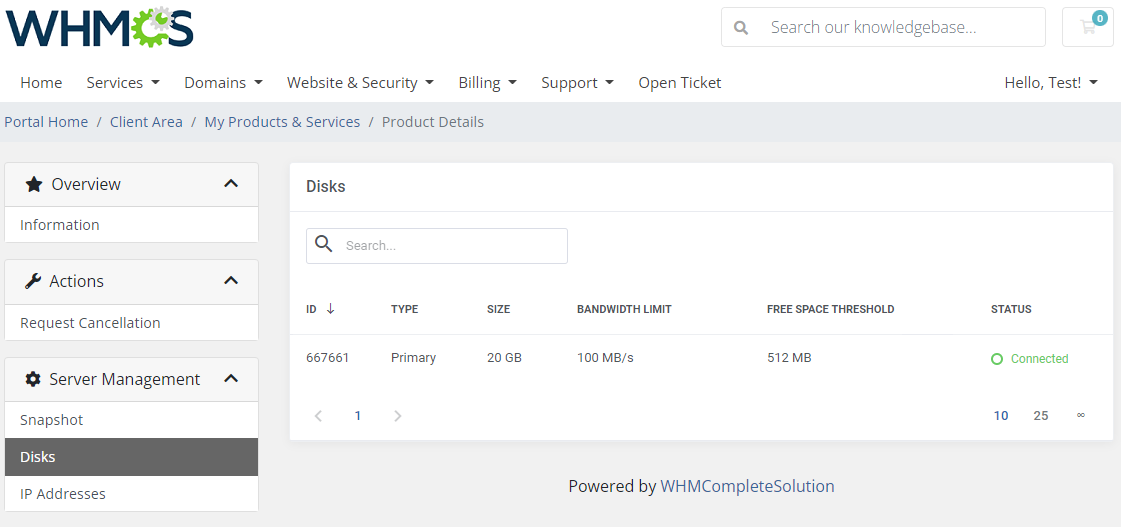This screenshot has width=1121, height=527.
Task: Click the TYPE column header
Action: pos(405,309)
